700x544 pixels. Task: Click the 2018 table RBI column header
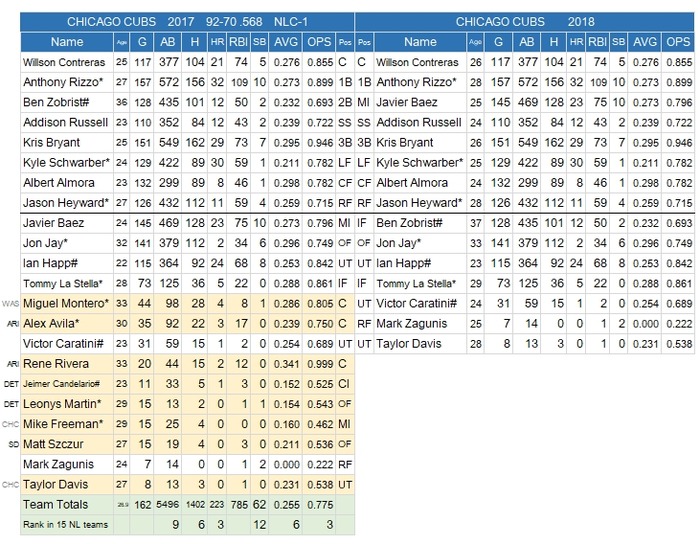pyautogui.click(x=597, y=42)
